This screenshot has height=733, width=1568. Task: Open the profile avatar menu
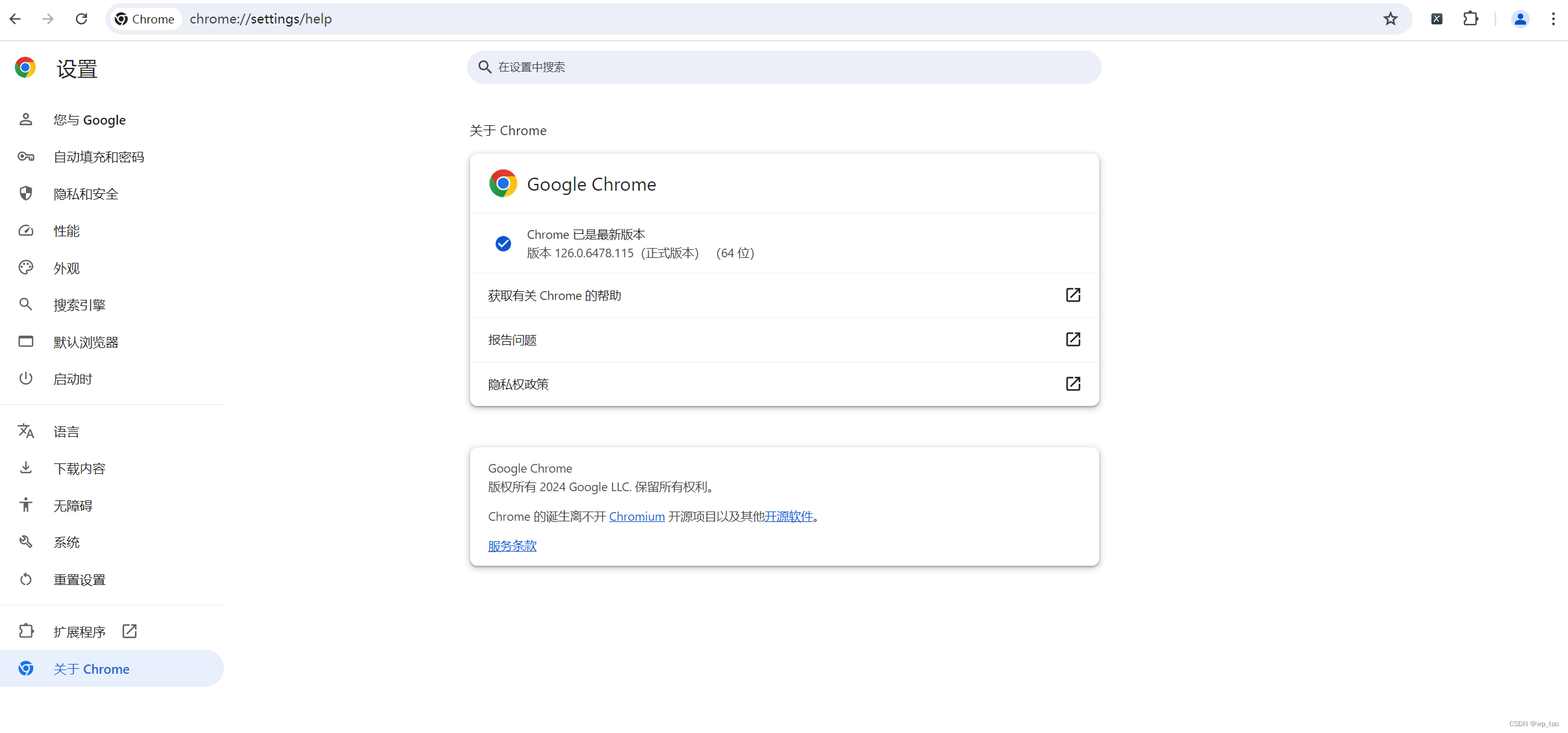1521,19
